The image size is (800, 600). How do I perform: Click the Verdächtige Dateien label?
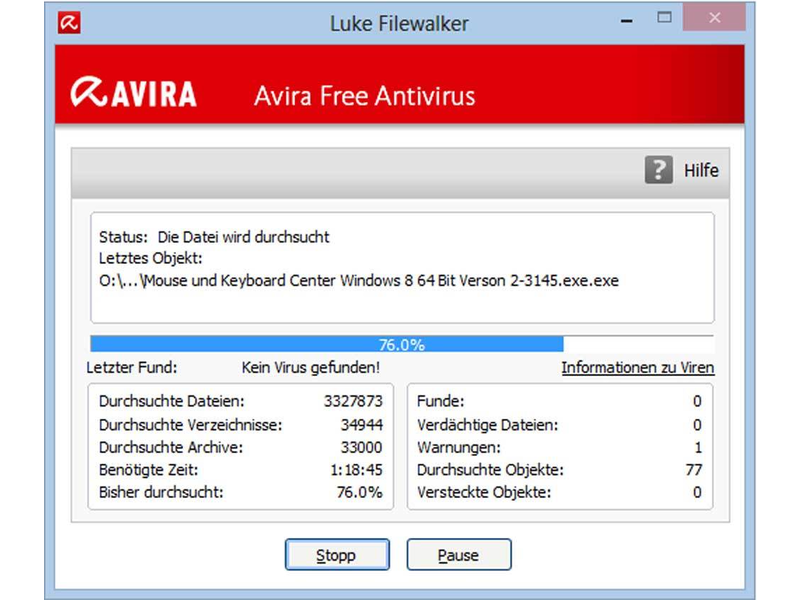click(487, 425)
